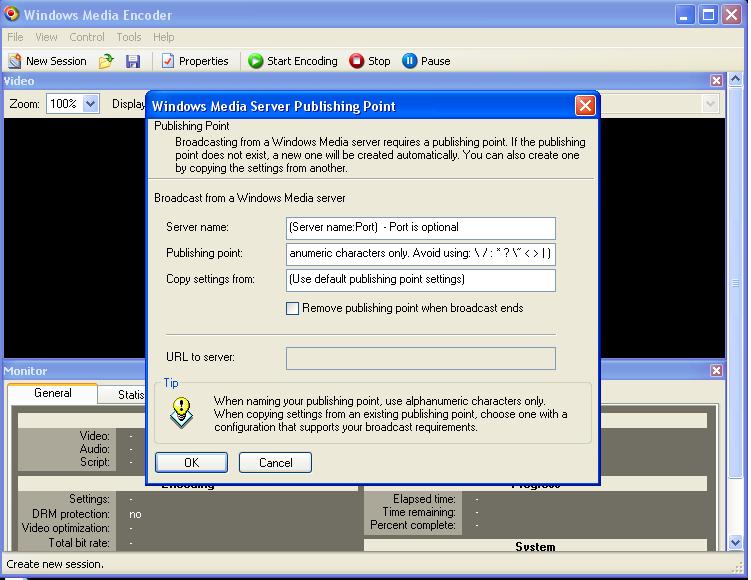Maximize the Windows Media Encoder window
The image size is (751, 580).
[708, 14]
